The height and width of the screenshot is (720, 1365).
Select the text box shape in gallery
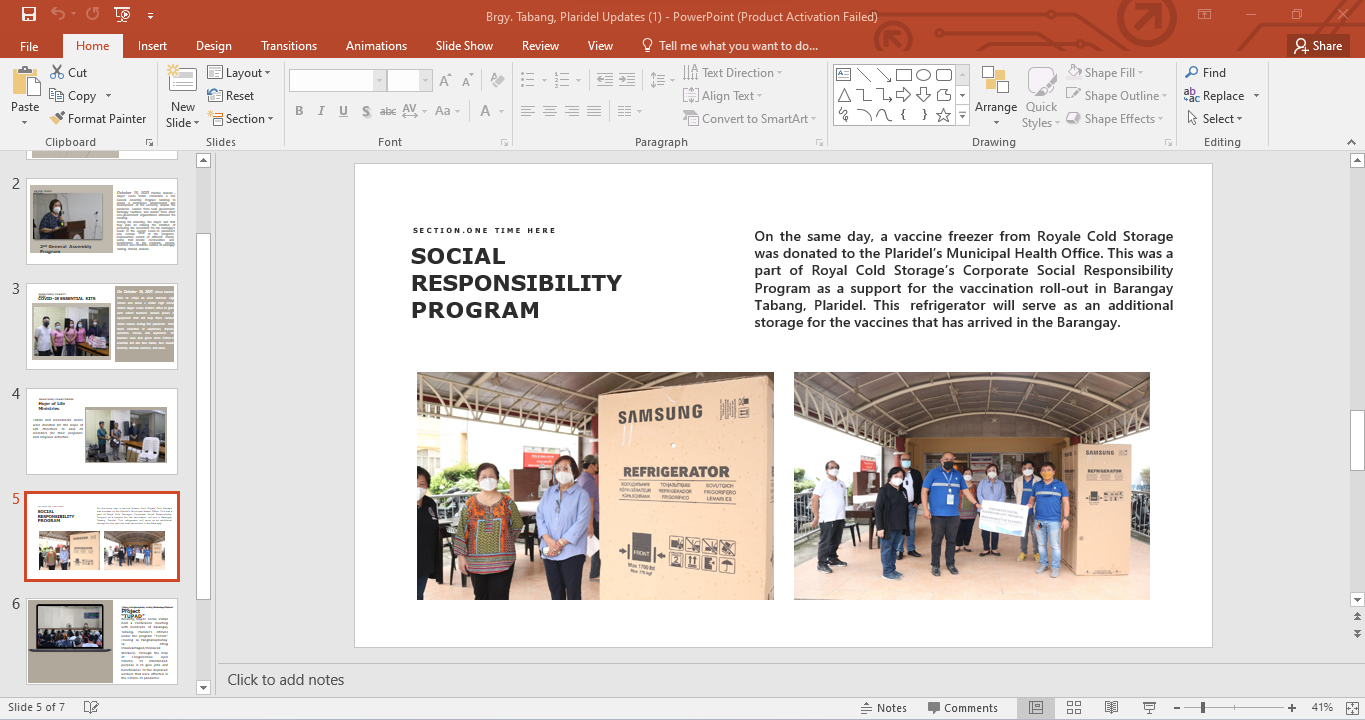coord(843,75)
